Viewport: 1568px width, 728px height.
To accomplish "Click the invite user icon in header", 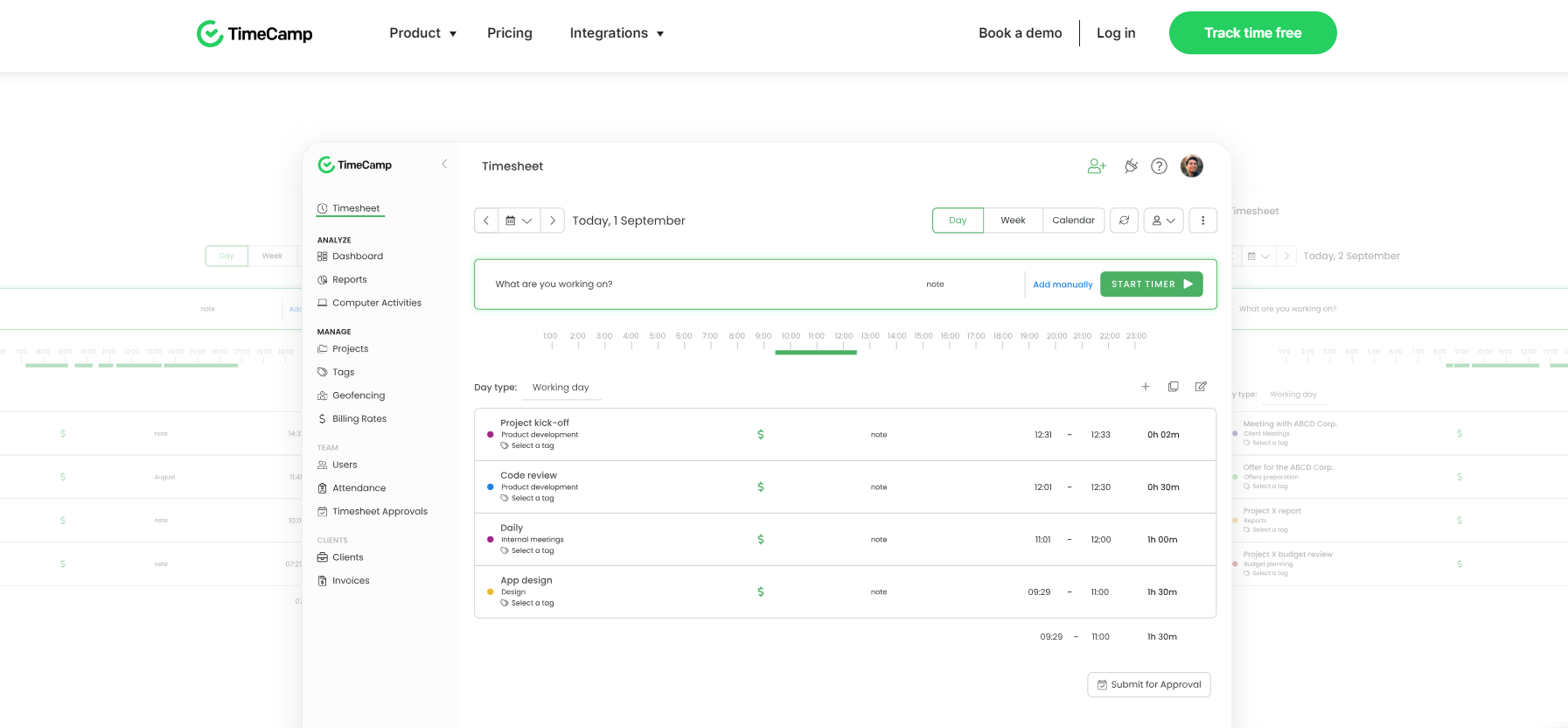I will pos(1097,166).
